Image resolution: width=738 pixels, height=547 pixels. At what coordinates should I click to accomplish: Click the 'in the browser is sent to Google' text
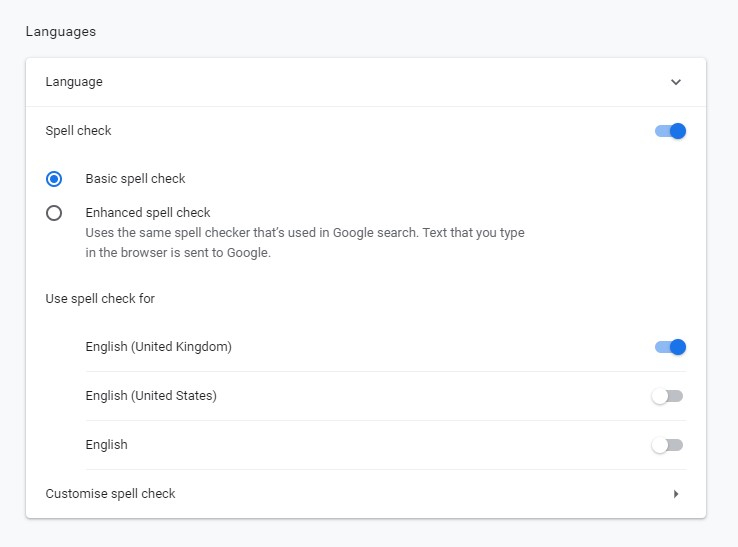tap(178, 253)
